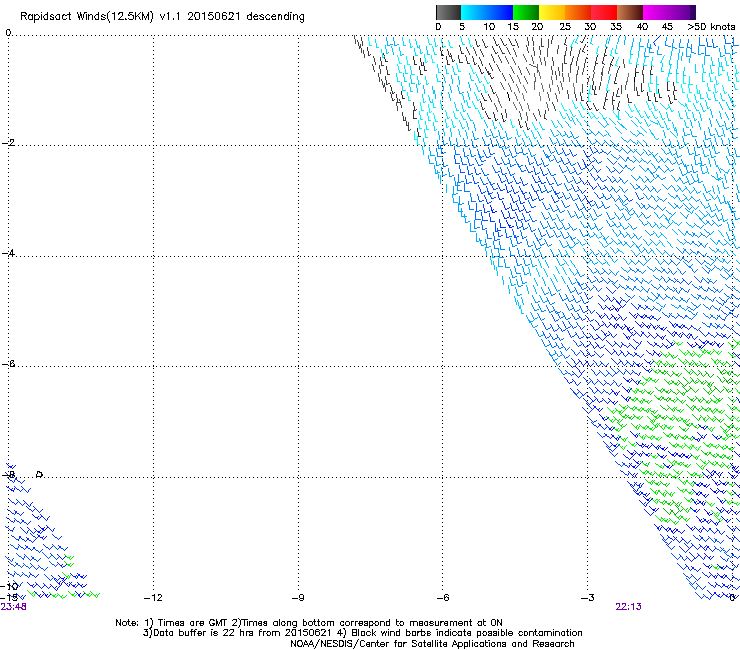This screenshot has height=650, width=740.
Task: Select the legend label "40"
Action: click(x=642, y=27)
